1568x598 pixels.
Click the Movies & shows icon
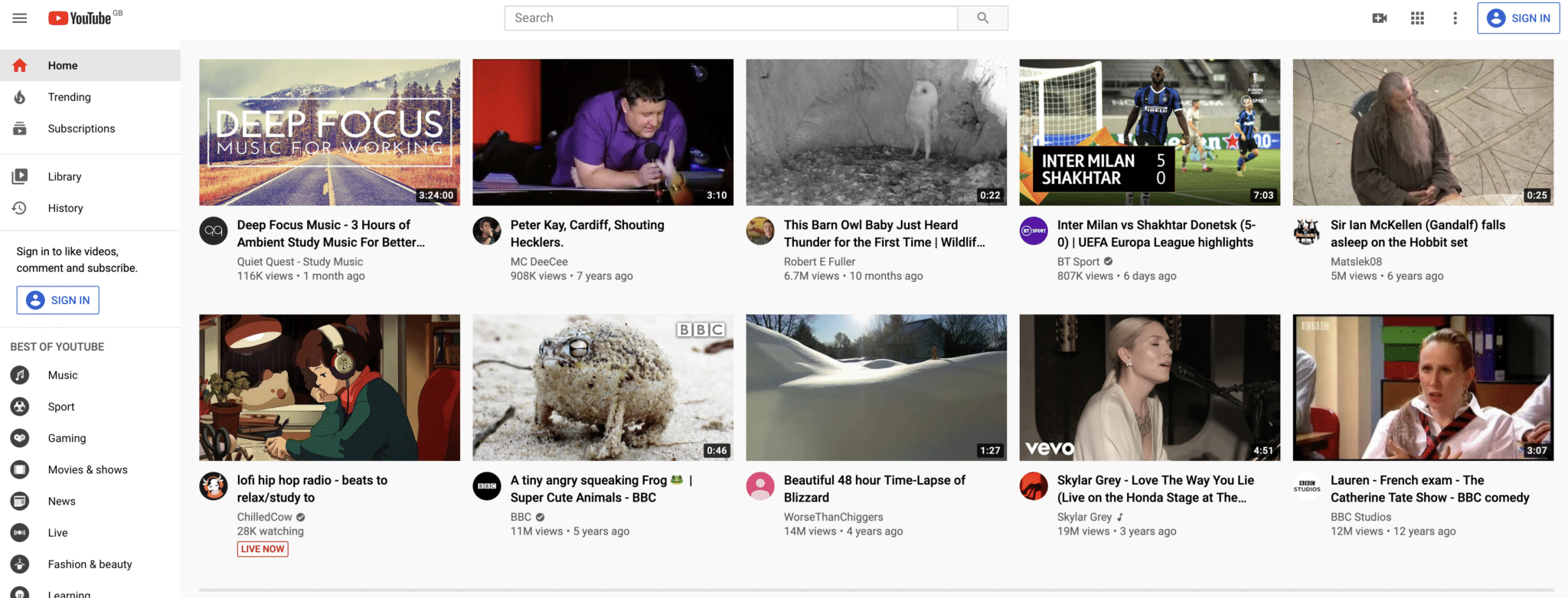click(20, 469)
